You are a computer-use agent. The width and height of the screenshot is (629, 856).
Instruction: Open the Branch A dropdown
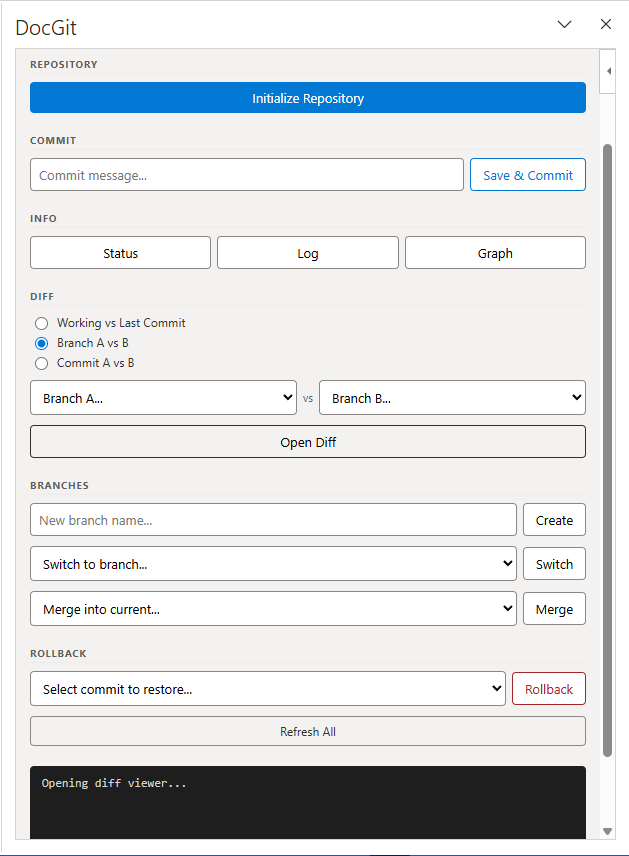tap(163, 397)
